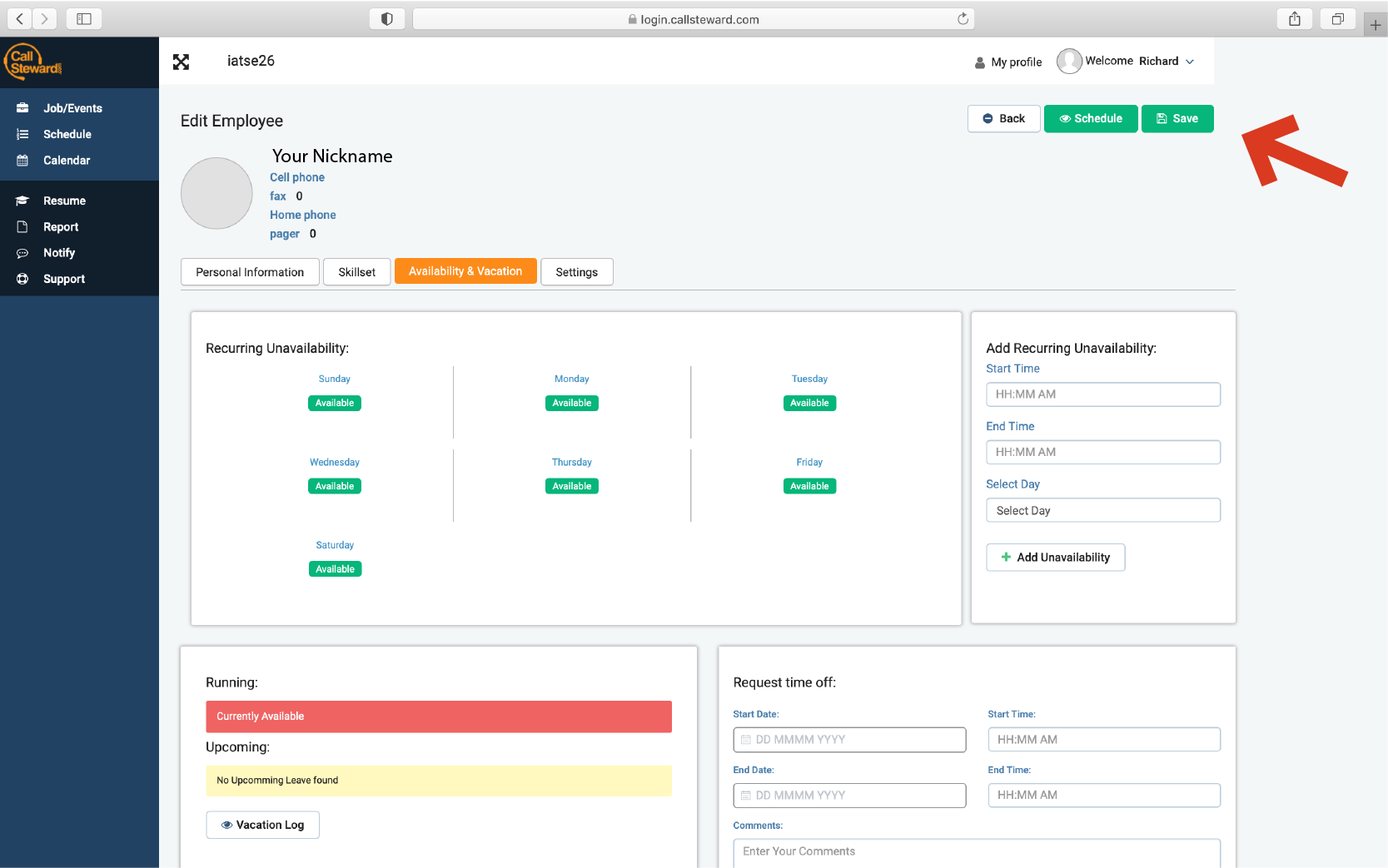This screenshot has width=1388, height=868.
Task: Toggle Thursday's Available status badge
Action: point(572,486)
